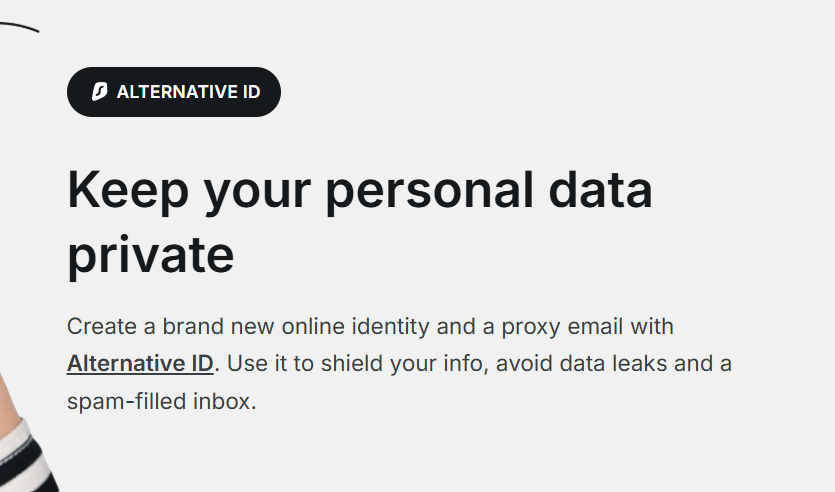This screenshot has height=492, width=835.
Task: Click the badge's ALTERNATIVE ID label text
Action: click(188, 92)
